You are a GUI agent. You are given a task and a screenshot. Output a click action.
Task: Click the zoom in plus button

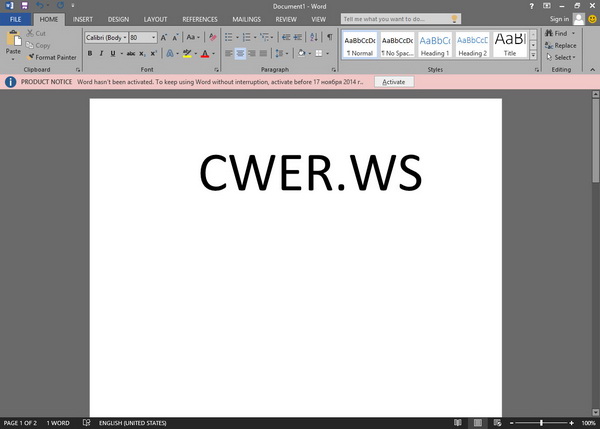[571, 423]
